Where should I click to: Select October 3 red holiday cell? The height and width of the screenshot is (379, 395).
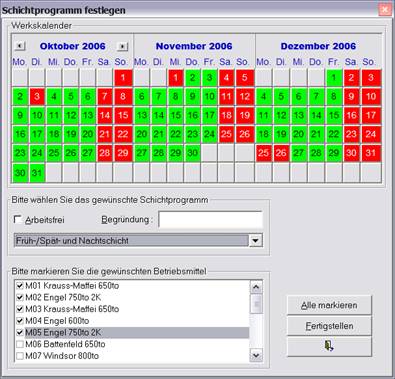pyautogui.click(x=37, y=97)
